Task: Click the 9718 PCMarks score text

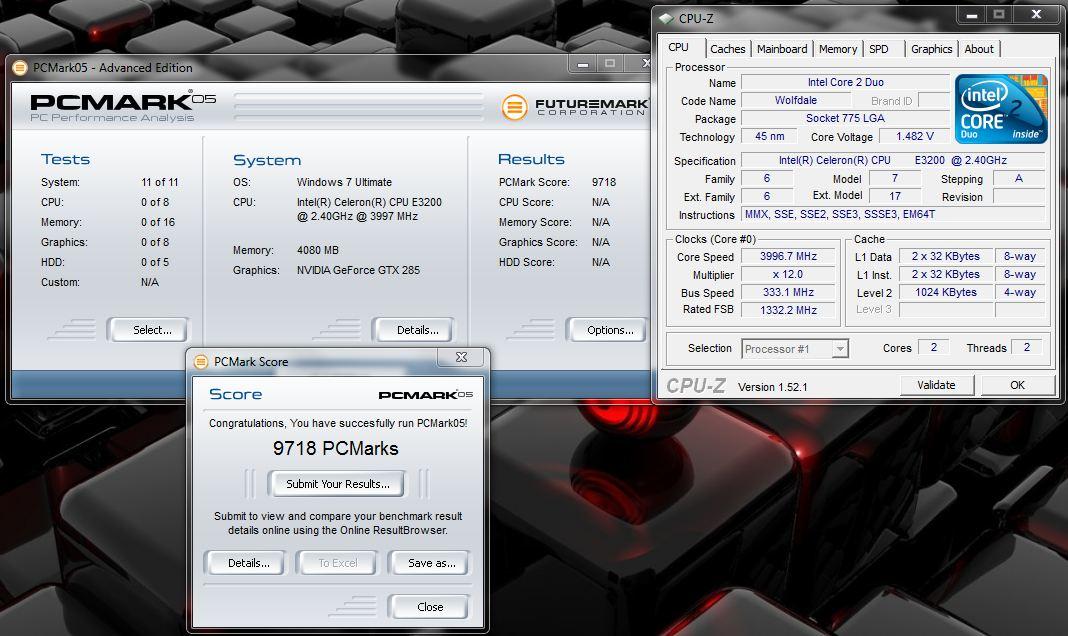Action: click(x=336, y=449)
